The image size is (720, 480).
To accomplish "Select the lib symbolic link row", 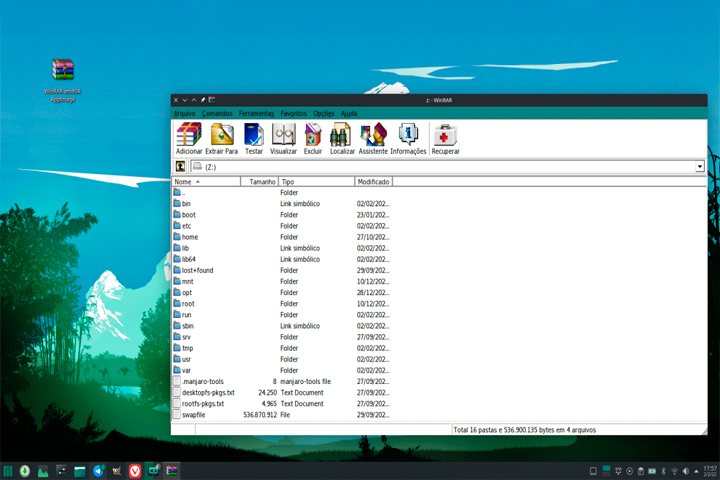I will click(281, 248).
